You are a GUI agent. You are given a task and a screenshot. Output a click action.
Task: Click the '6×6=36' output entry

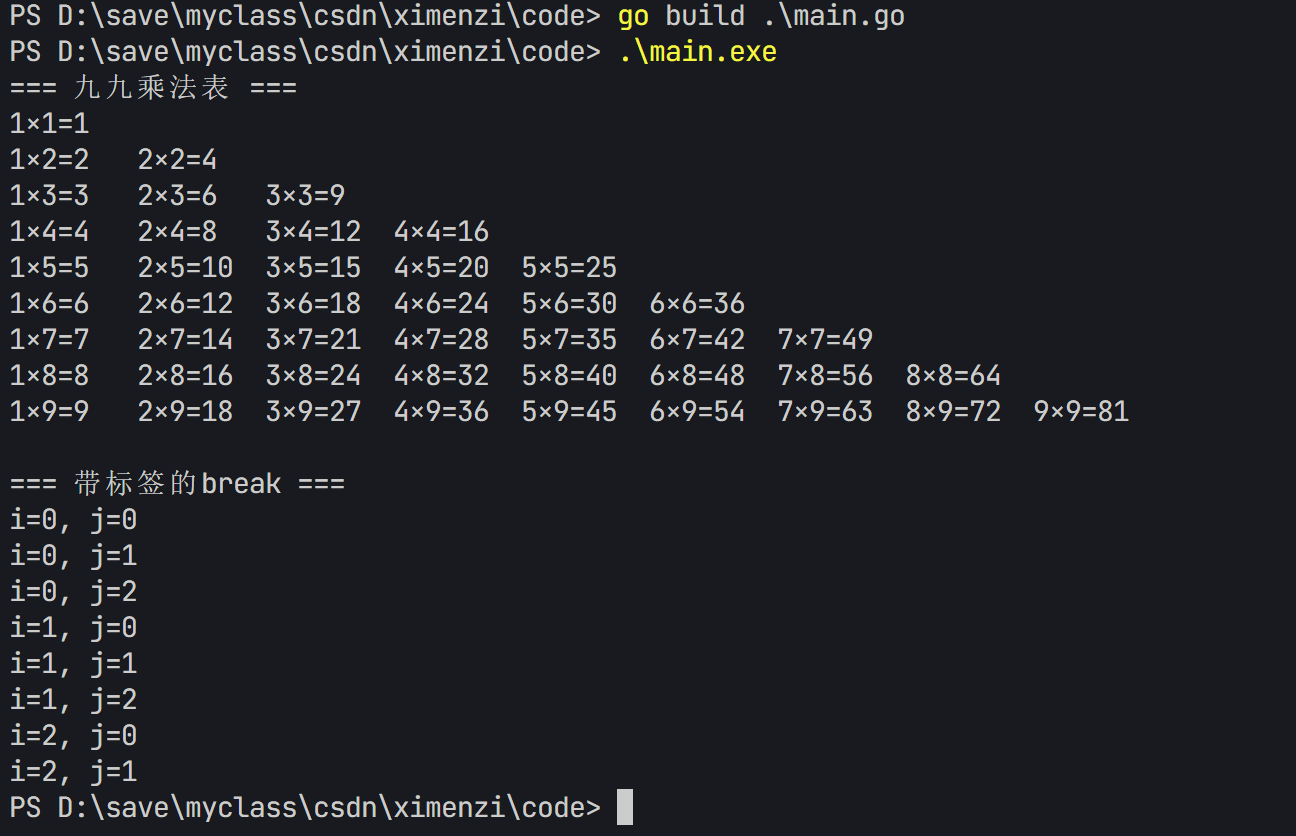tap(697, 304)
